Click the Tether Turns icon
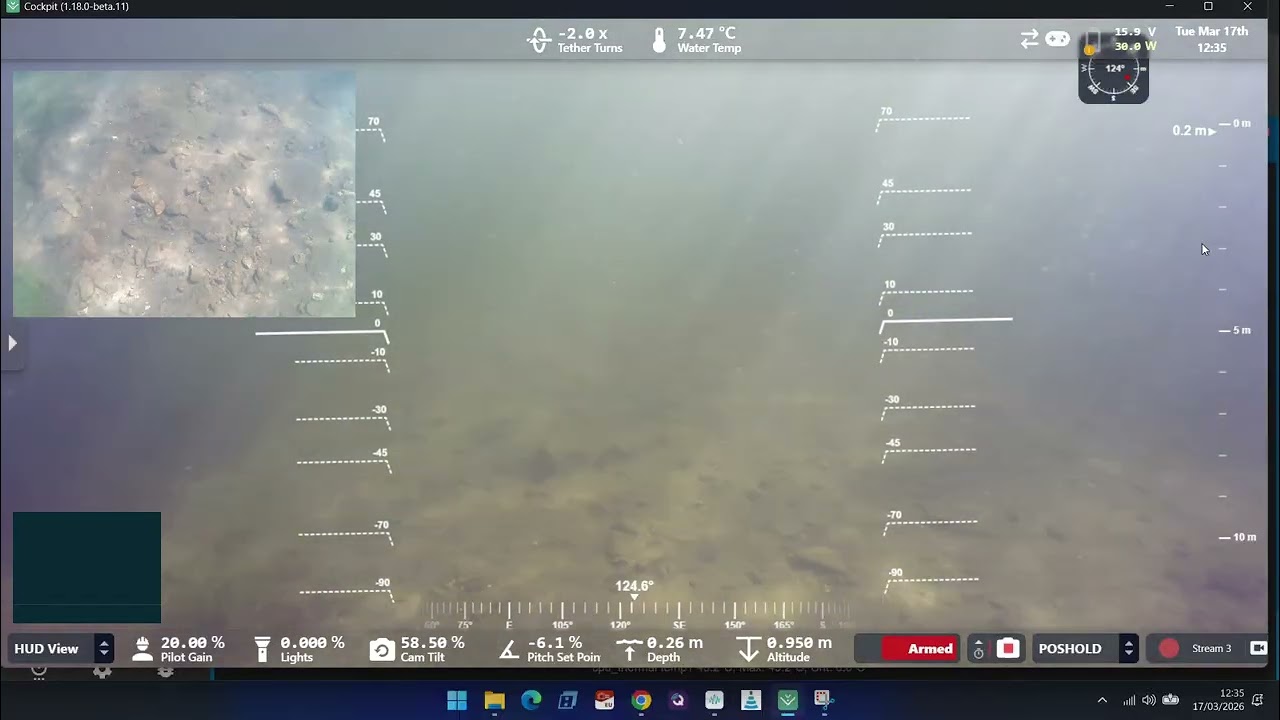Viewport: 1280px width, 720px height. 539,40
